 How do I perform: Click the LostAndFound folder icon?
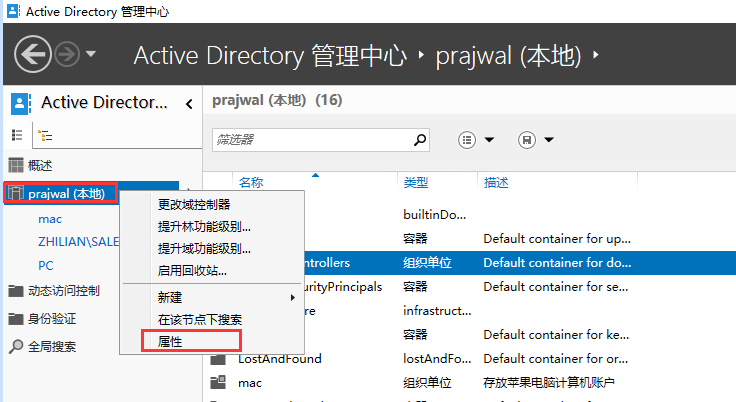[218, 360]
